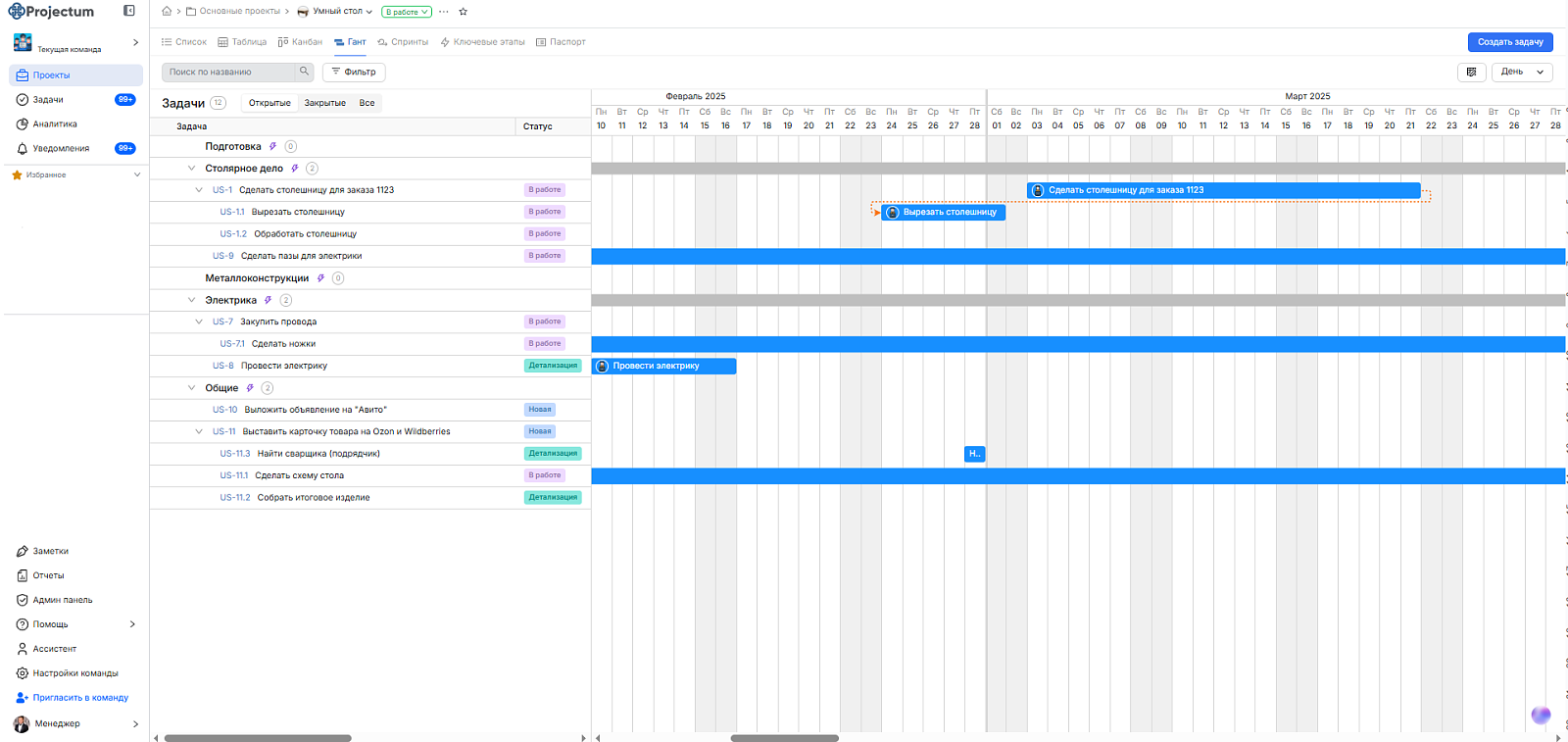1568x742 pixels.
Task: Click the Текущая команда team avatar
Action: point(23,42)
